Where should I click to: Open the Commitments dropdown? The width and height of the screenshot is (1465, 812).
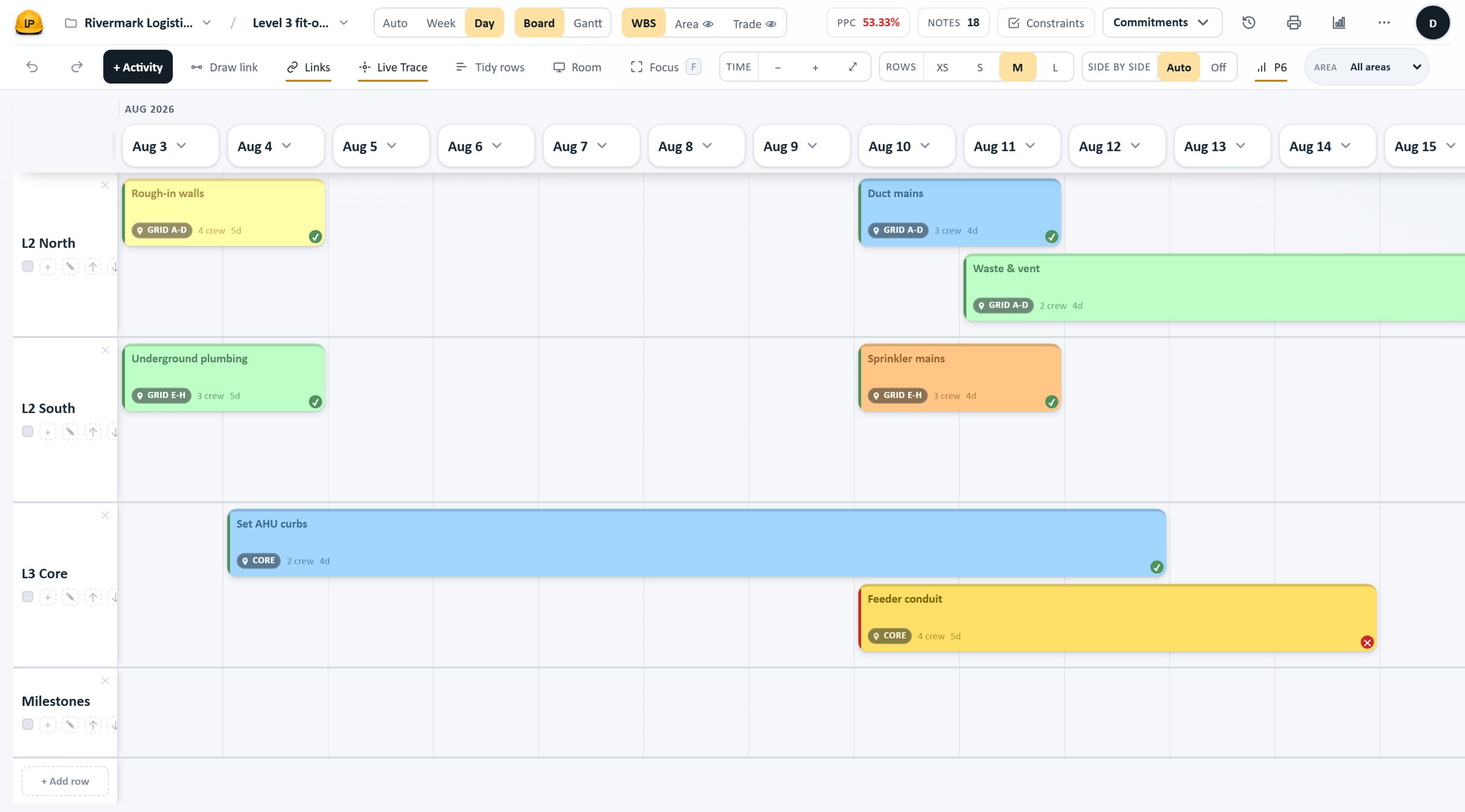1162,23
